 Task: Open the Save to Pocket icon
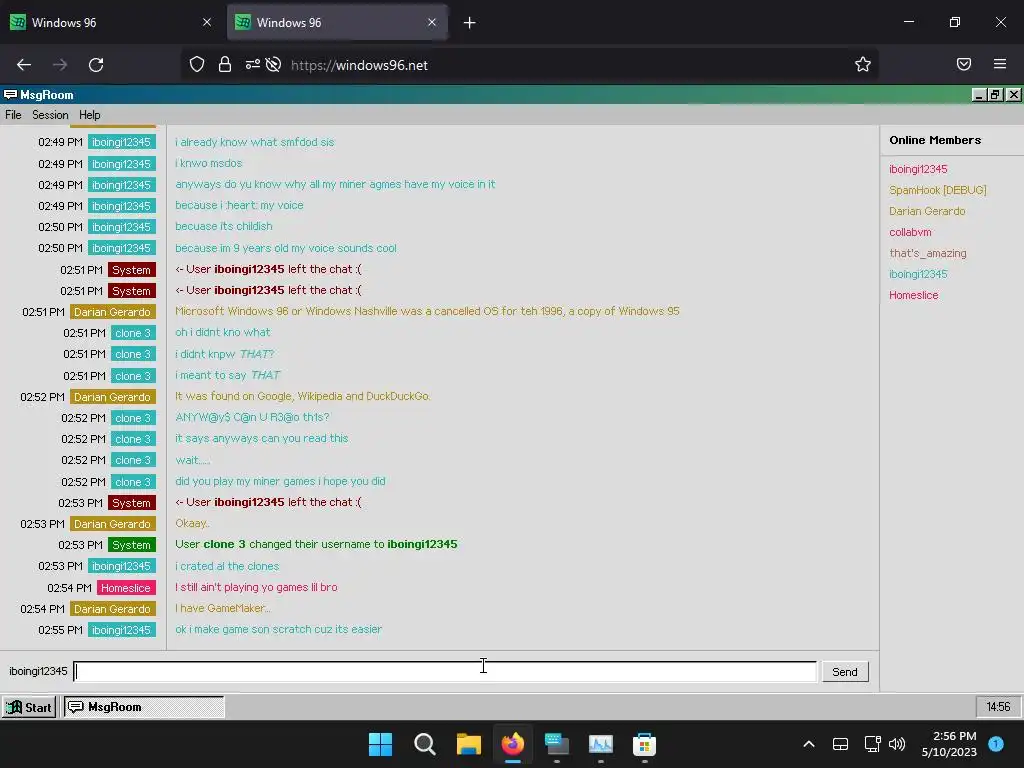[964, 64]
